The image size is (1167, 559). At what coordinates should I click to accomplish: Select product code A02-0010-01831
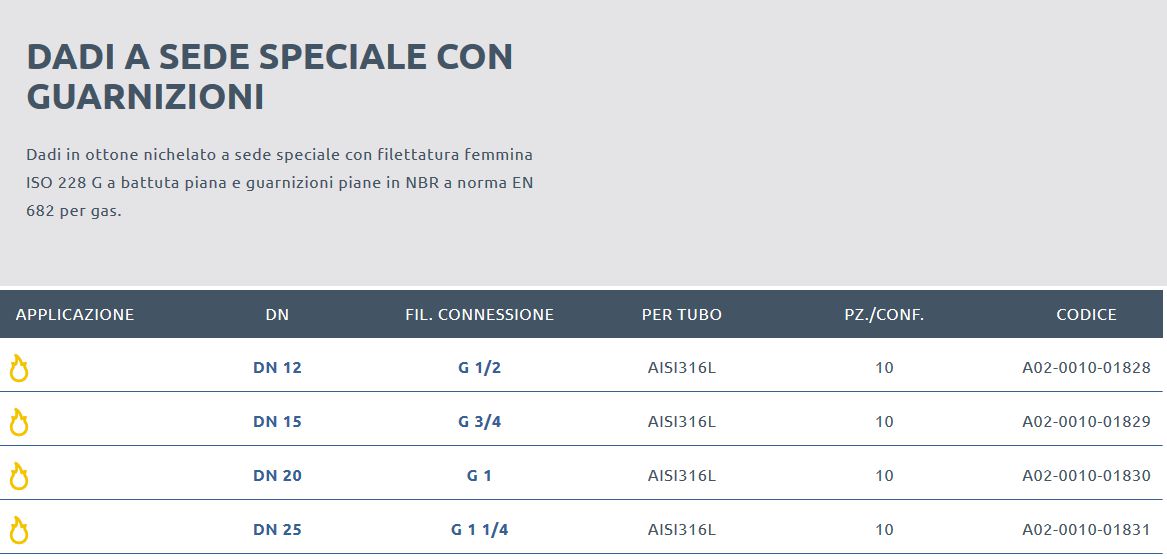1086,530
